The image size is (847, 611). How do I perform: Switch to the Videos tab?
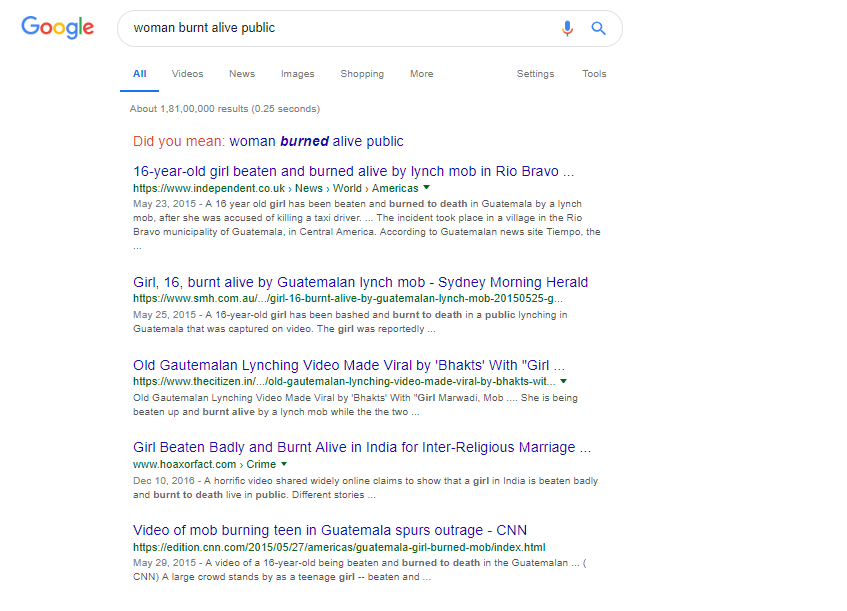pyautogui.click(x=187, y=74)
